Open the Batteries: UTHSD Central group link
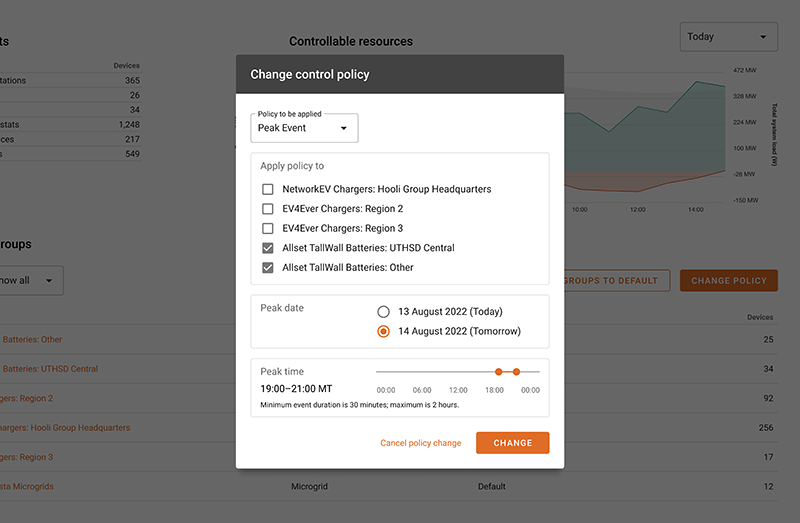800x523 pixels. point(49,369)
